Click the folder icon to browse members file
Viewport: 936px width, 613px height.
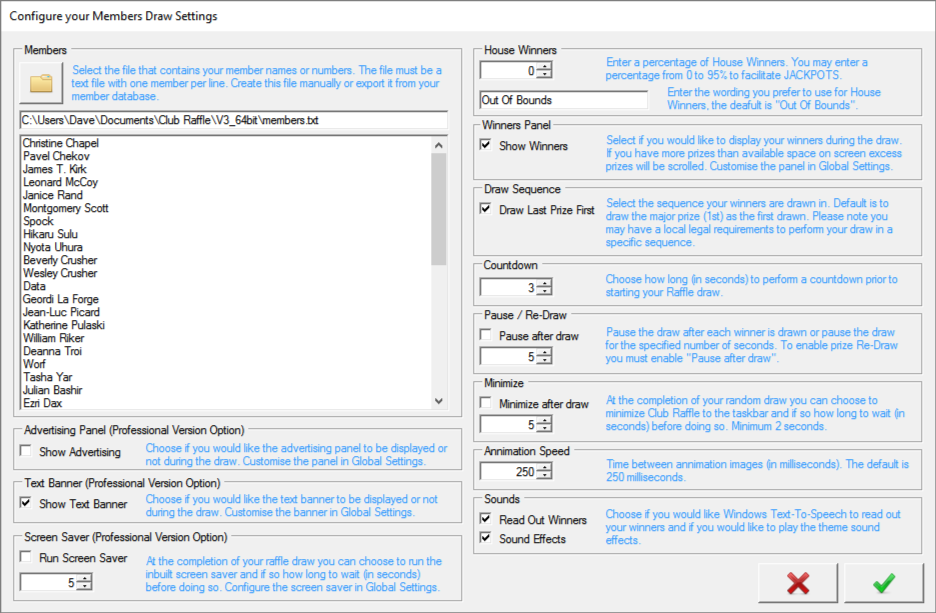pos(41,84)
